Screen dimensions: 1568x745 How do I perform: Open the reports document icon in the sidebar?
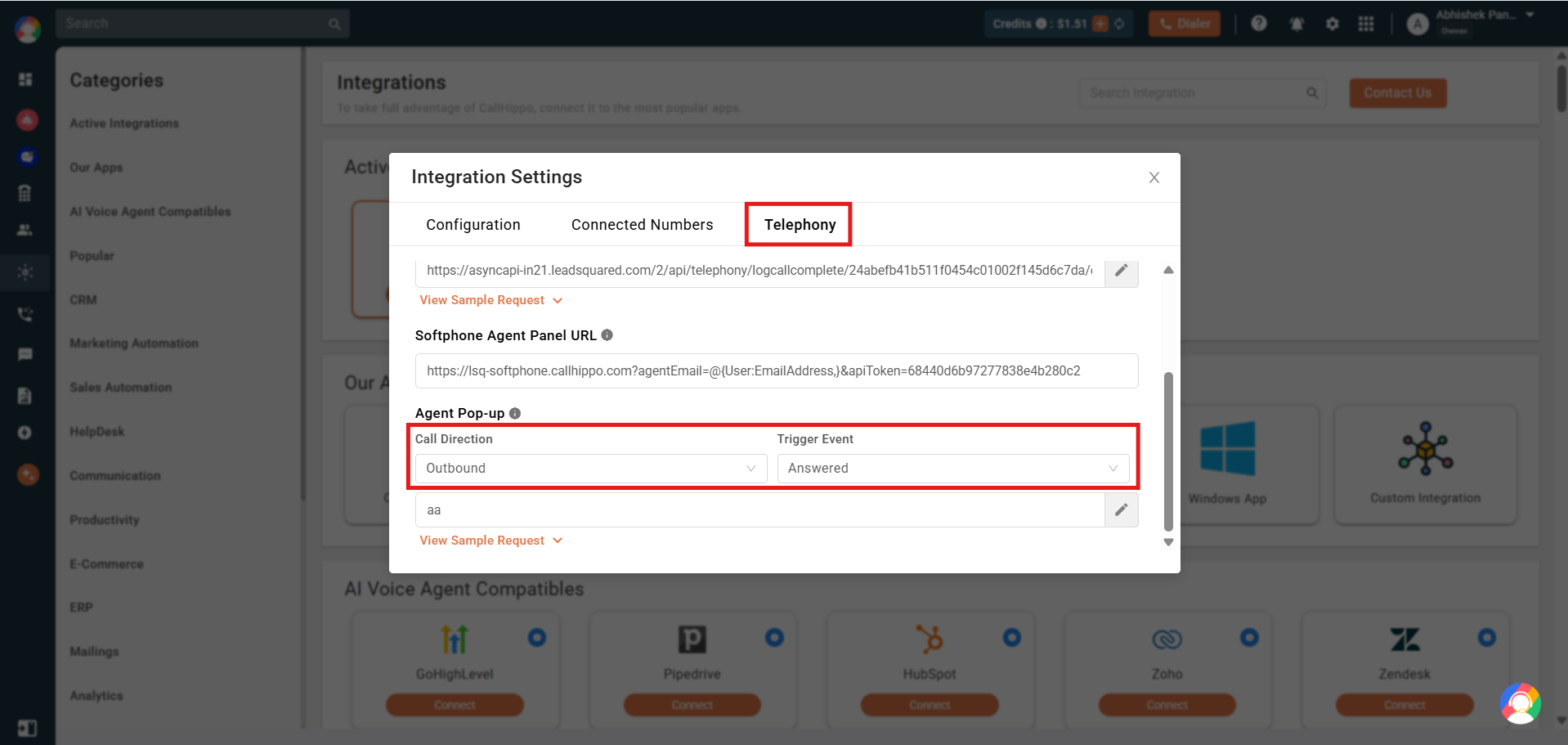tap(25, 396)
